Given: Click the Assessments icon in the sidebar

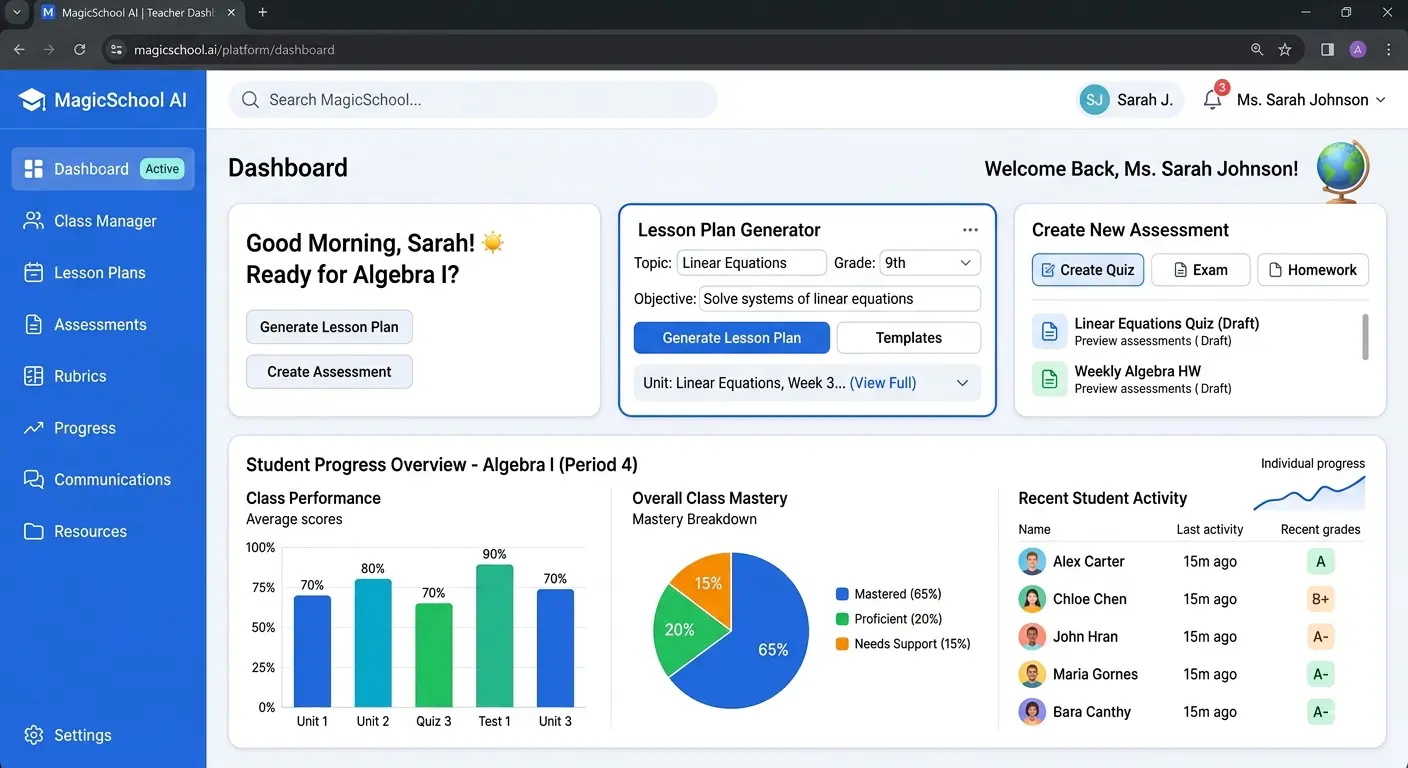Looking at the screenshot, I should (32, 324).
